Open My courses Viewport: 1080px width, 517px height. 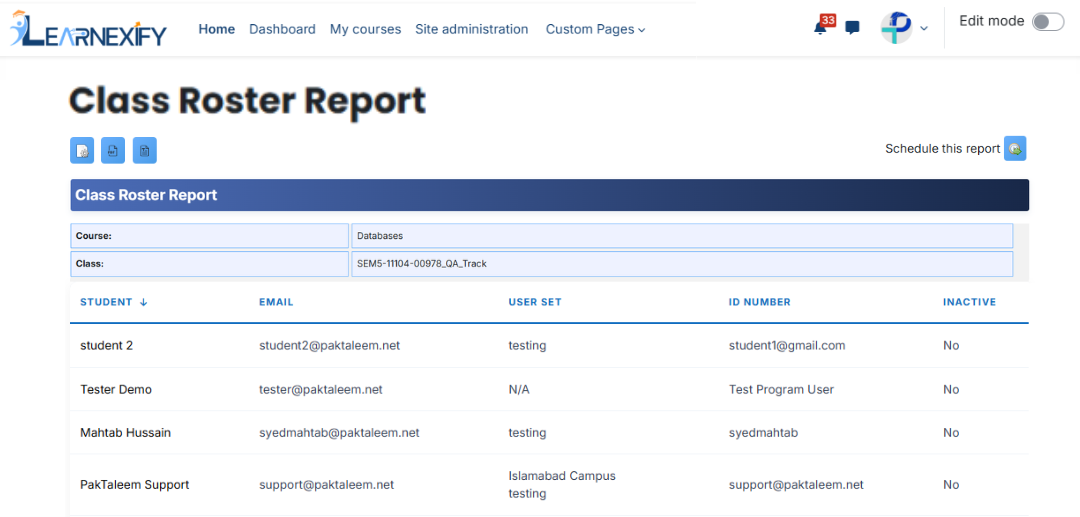(365, 29)
